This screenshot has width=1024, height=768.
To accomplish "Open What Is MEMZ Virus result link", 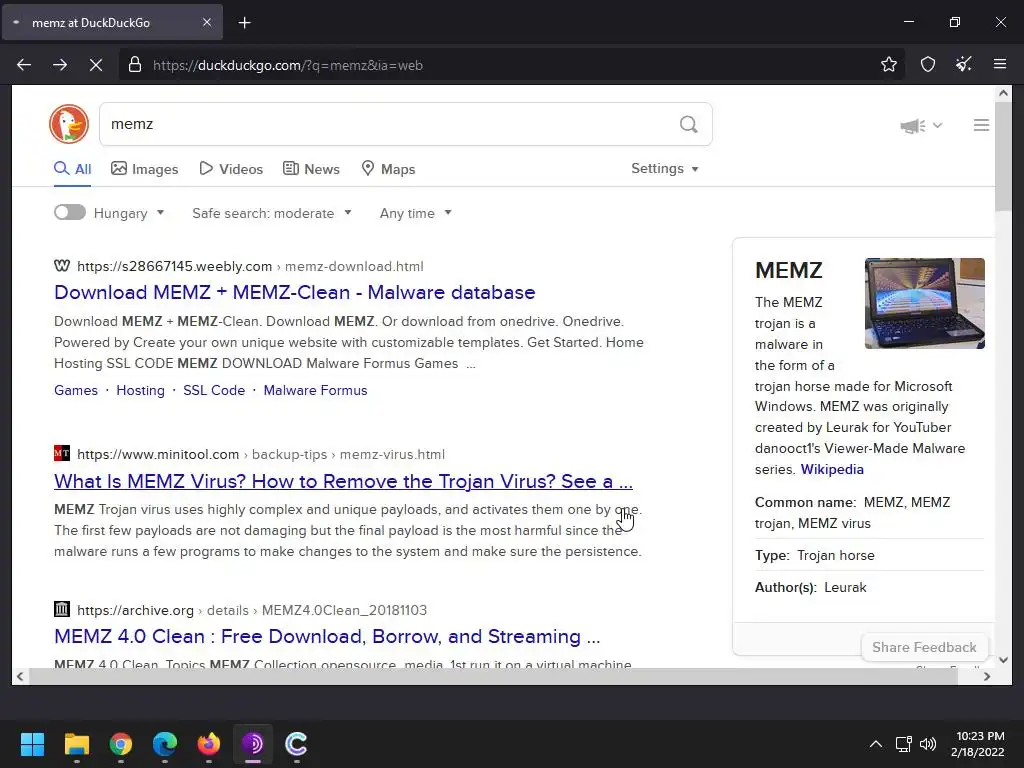I will 344,481.
